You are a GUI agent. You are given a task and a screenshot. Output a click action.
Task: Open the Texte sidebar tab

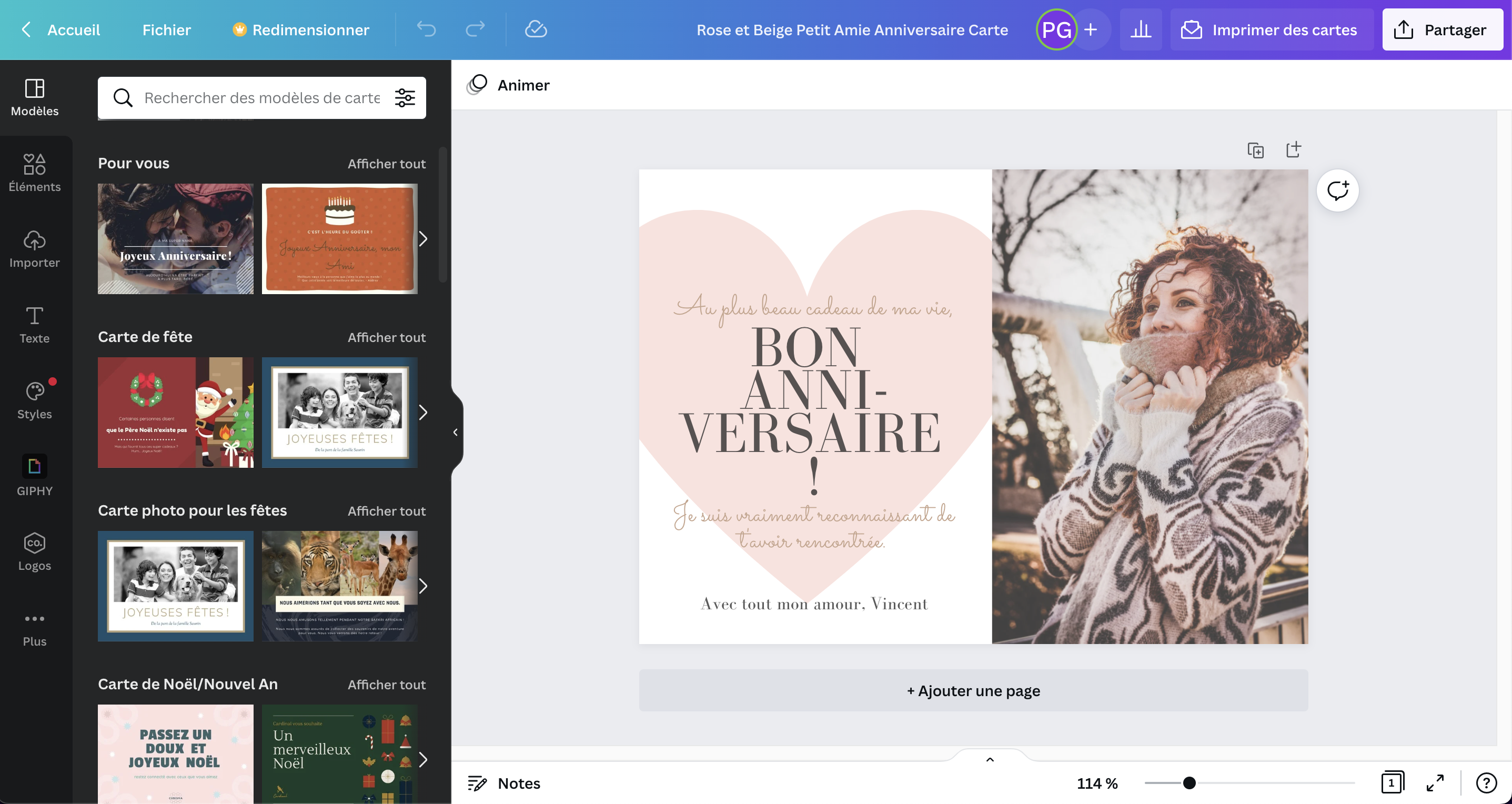(x=35, y=325)
